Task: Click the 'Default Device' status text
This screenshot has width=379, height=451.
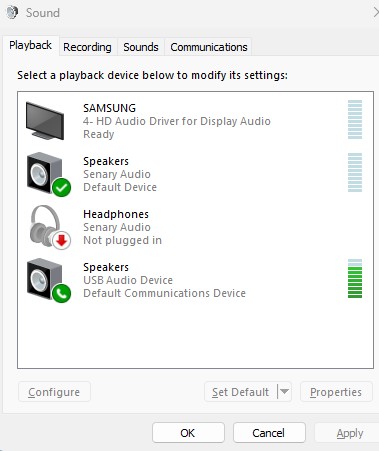Action: pyautogui.click(x=120, y=187)
